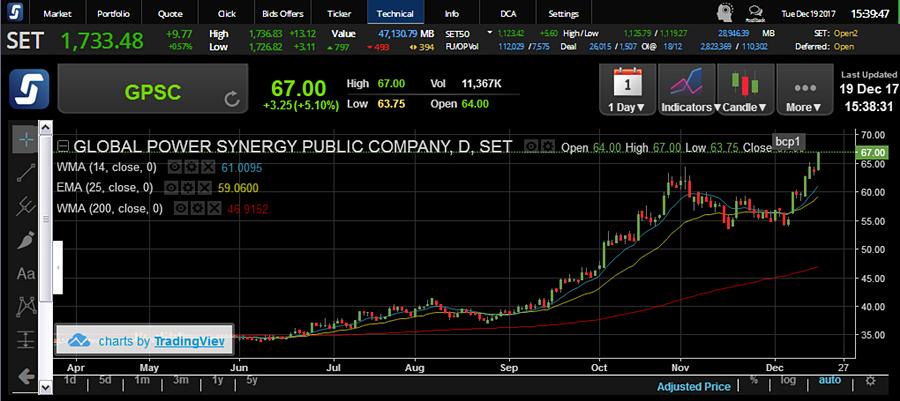Viewport: 900px width, 401px height.
Task: Set chart range to 1y
Action: 218,380
